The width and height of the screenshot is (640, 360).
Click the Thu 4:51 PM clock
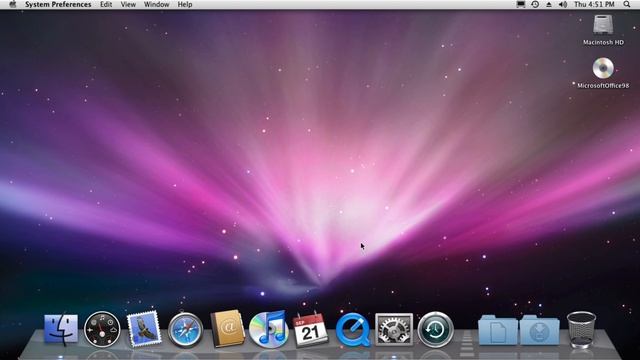[x=594, y=4]
